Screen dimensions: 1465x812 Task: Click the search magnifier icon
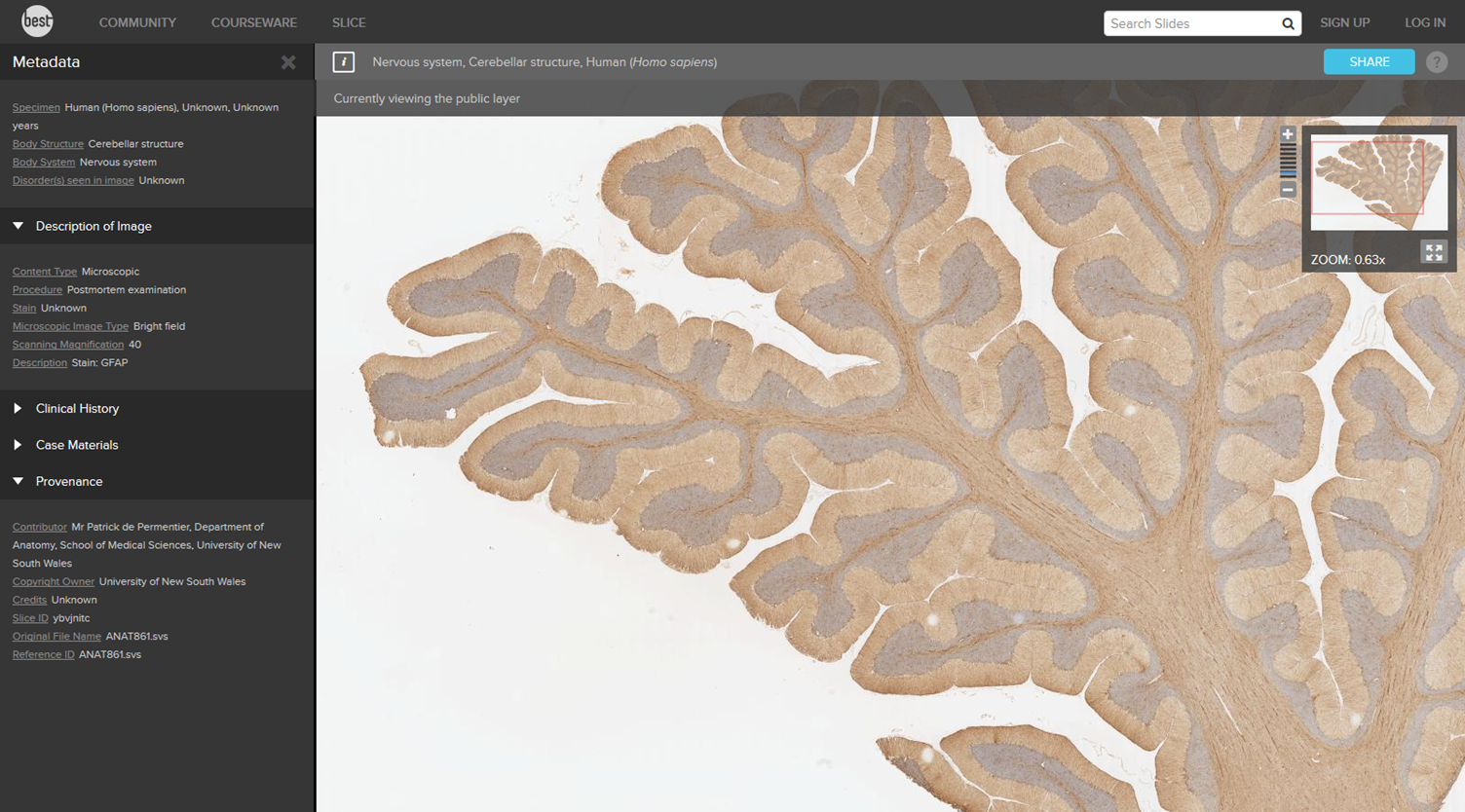pyautogui.click(x=1288, y=23)
